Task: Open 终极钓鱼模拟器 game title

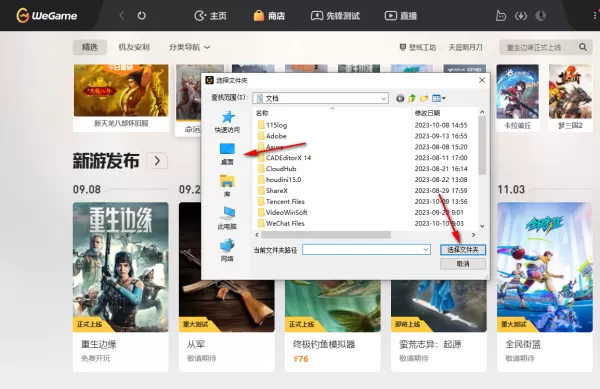Action: click(324, 344)
